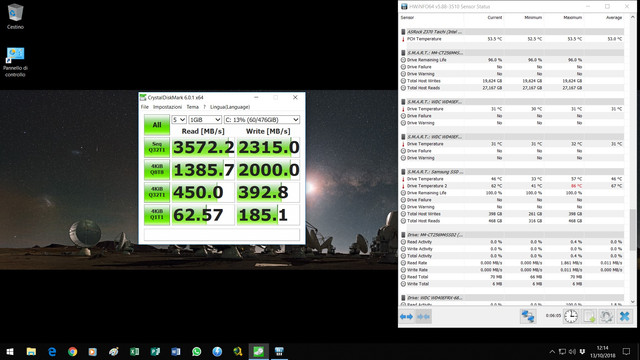The image size is (640, 360).
Task: Open CrystalDiskMark Tema menu
Action: pyautogui.click(x=192, y=107)
